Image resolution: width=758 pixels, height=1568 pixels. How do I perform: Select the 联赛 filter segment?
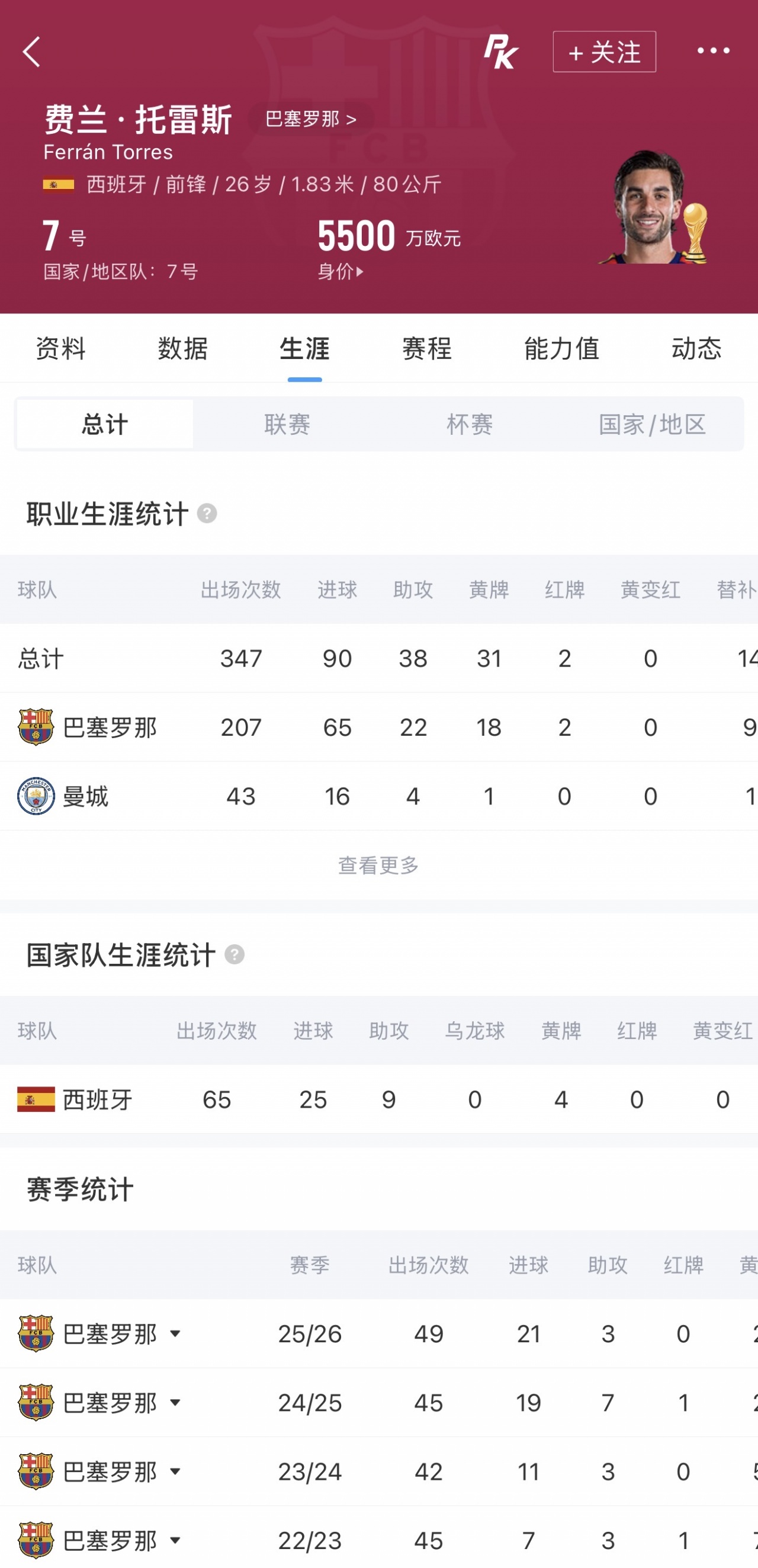tap(287, 424)
